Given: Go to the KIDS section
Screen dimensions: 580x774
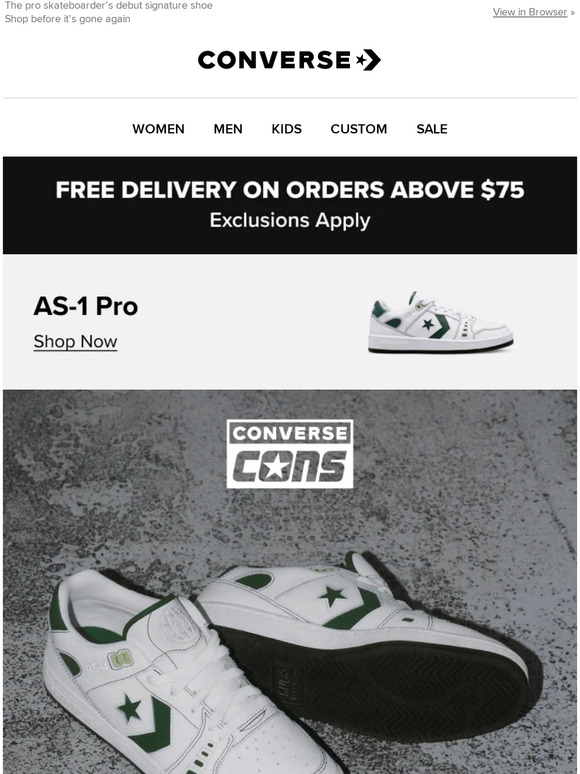Looking at the screenshot, I should [x=286, y=129].
